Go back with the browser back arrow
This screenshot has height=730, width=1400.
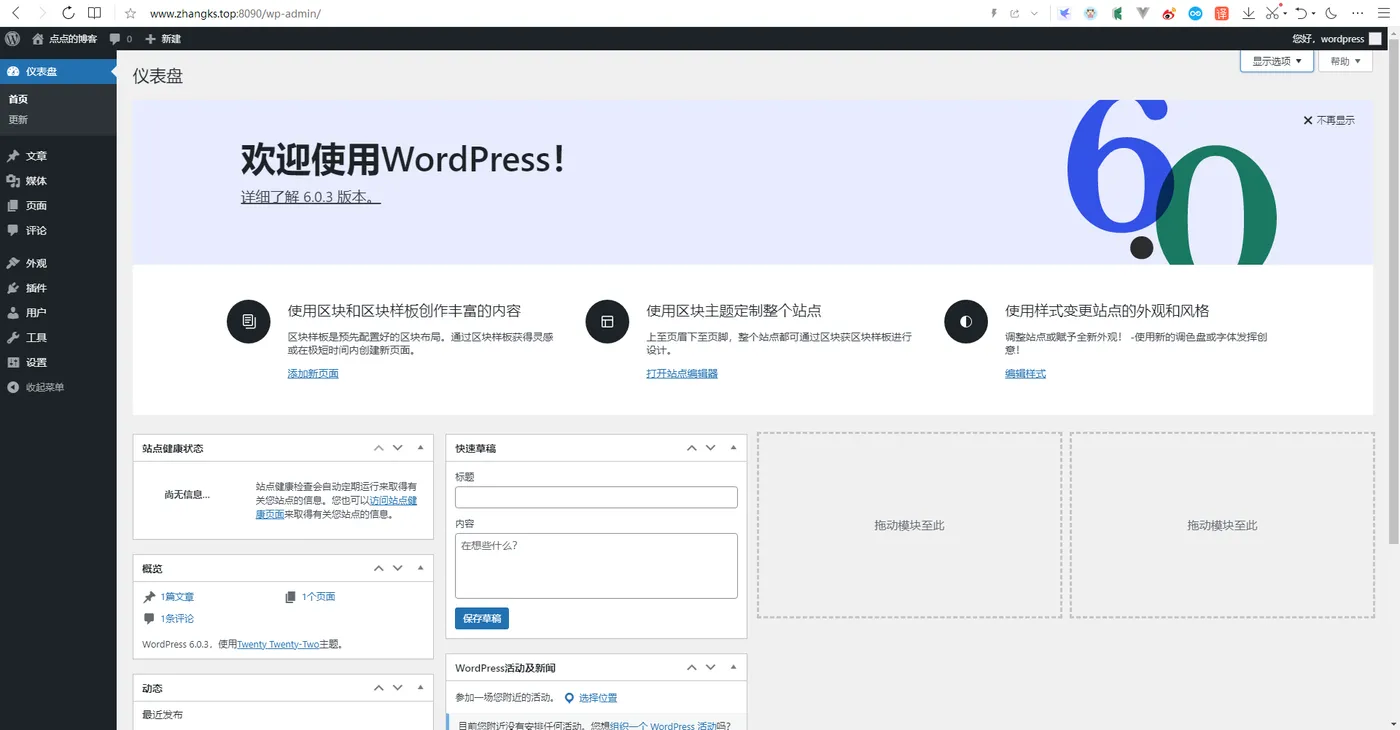click(x=15, y=13)
